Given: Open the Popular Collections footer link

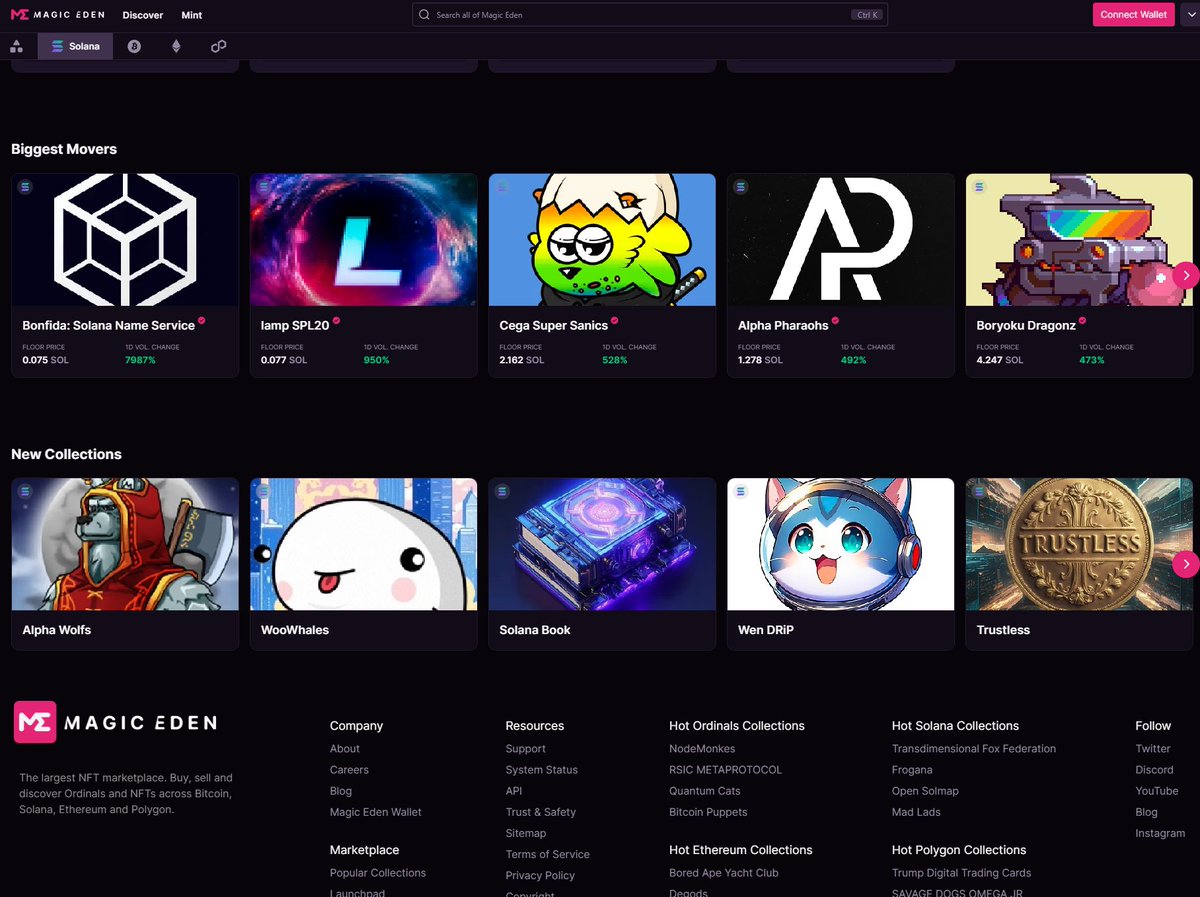Looking at the screenshot, I should click(x=378, y=873).
